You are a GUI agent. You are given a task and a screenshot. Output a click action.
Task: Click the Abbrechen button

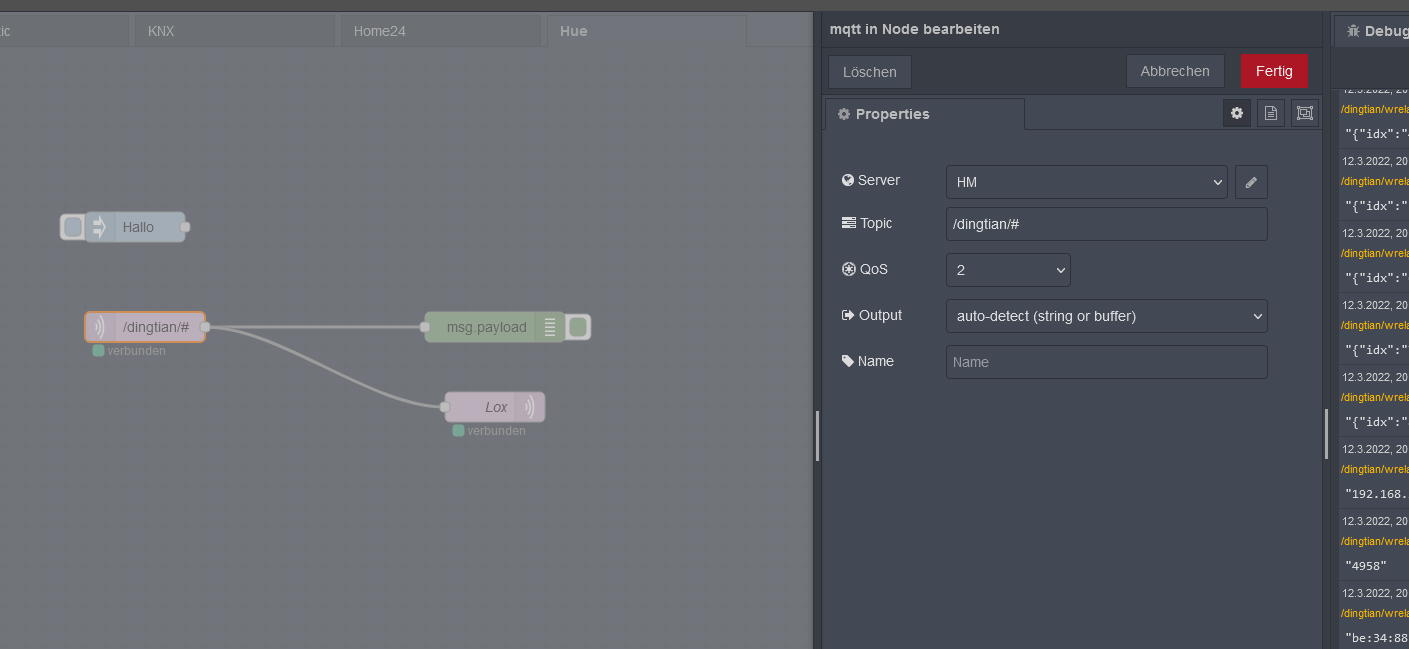pos(1175,71)
